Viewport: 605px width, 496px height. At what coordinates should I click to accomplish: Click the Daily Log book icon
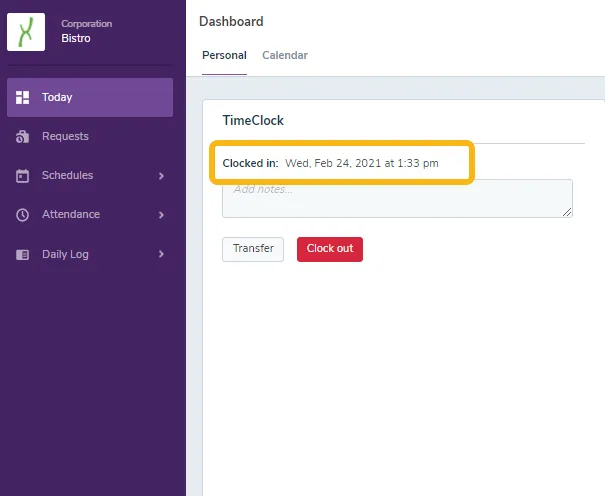[x=22, y=255]
